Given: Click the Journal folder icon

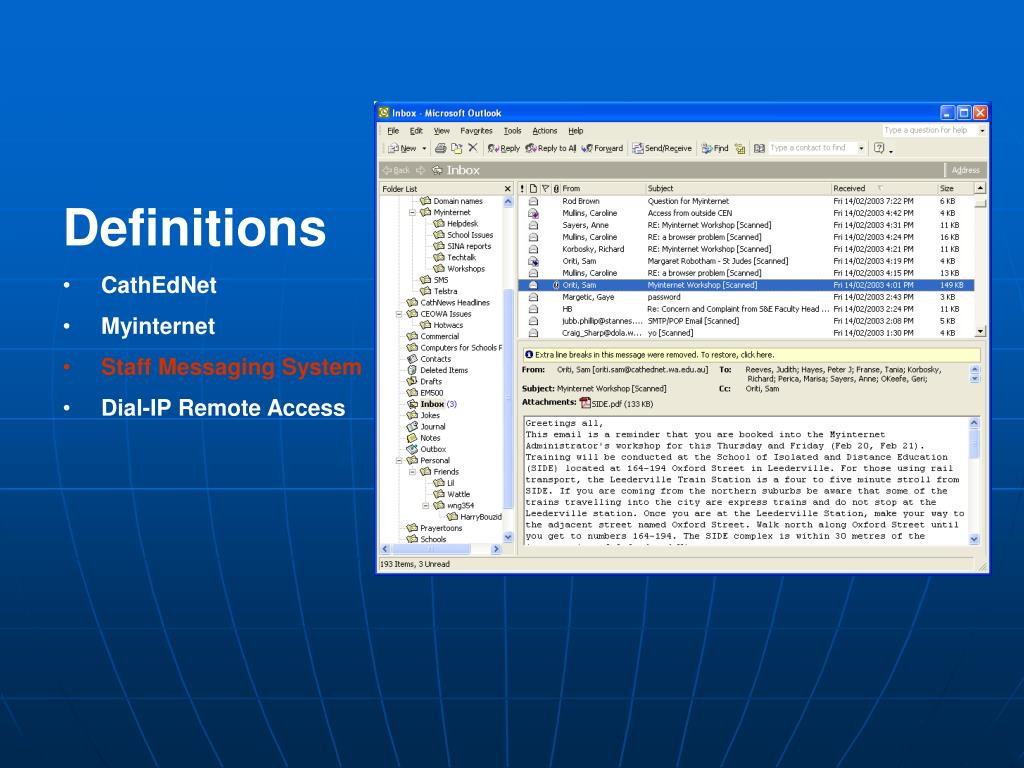Looking at the screenshot, I should pyautogui.click(x=412, y=426).
